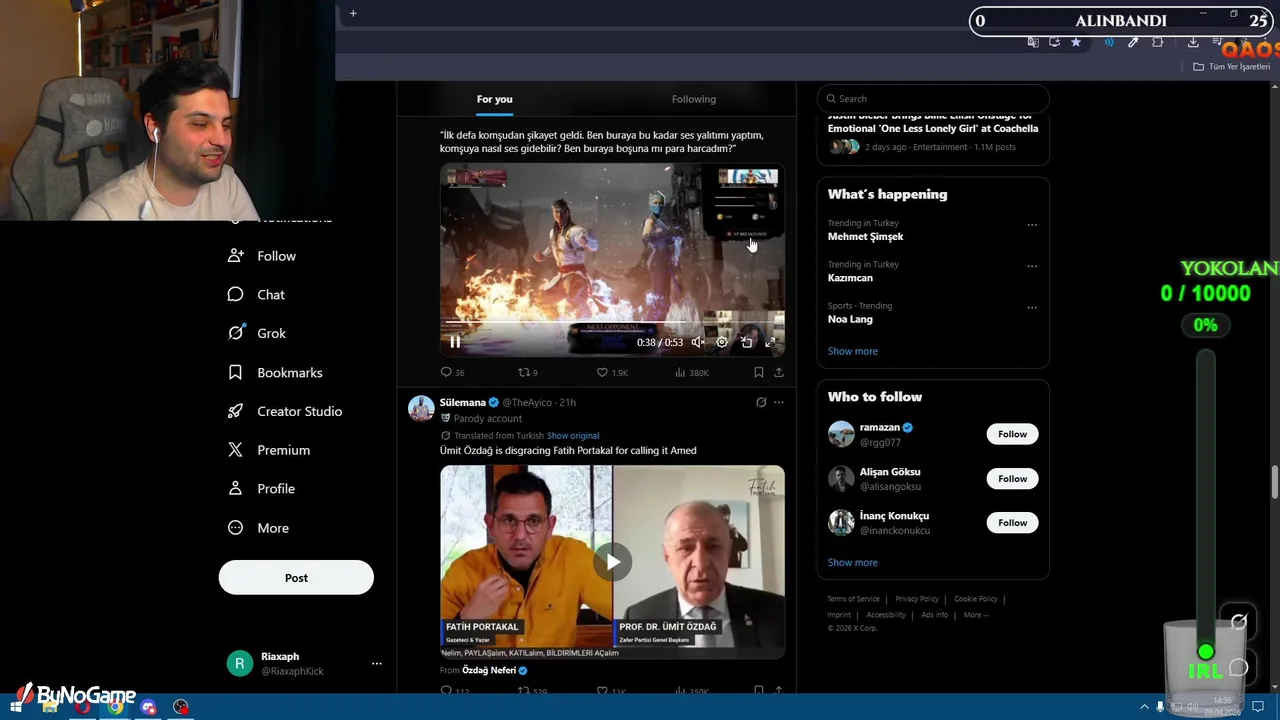Open the Premium page
1280x720 pixels.
coord(269,450)
